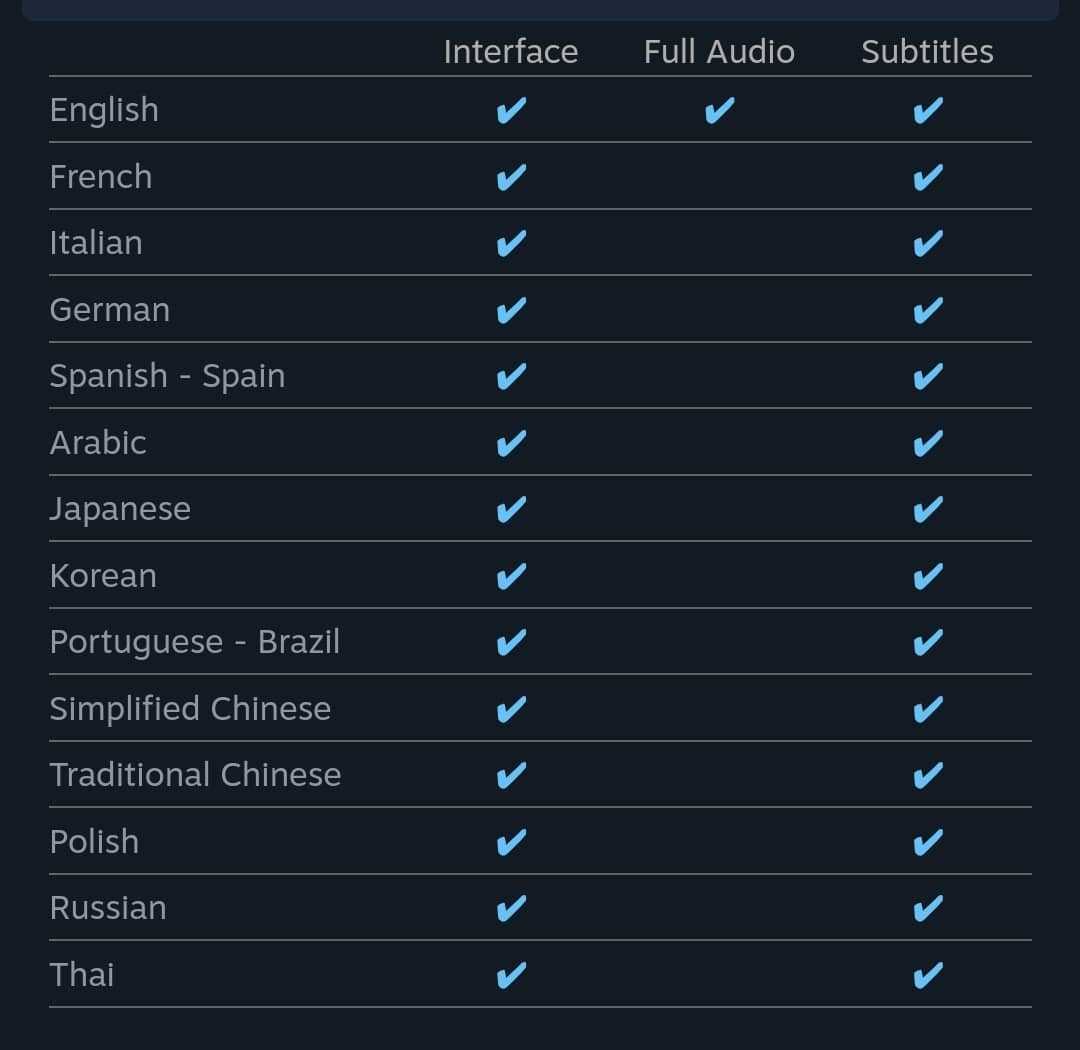Select the Portuguese - Brazil language label

195,642
